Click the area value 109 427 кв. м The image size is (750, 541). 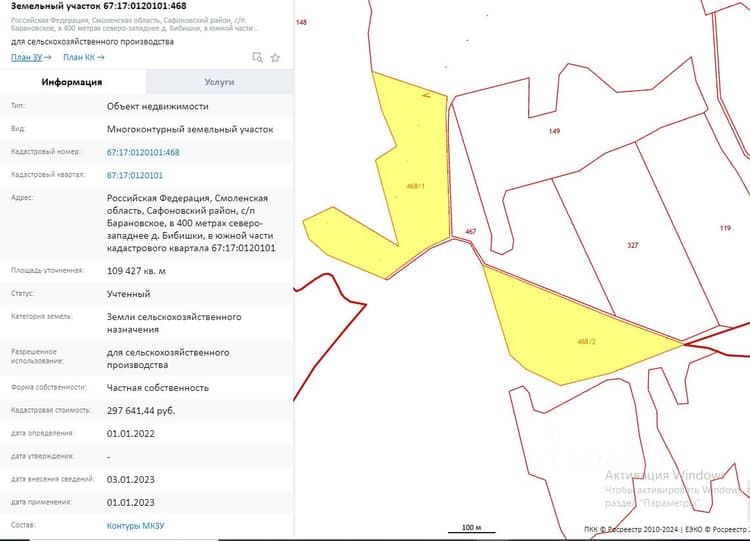pyautogui.click(x=136, y=271)
